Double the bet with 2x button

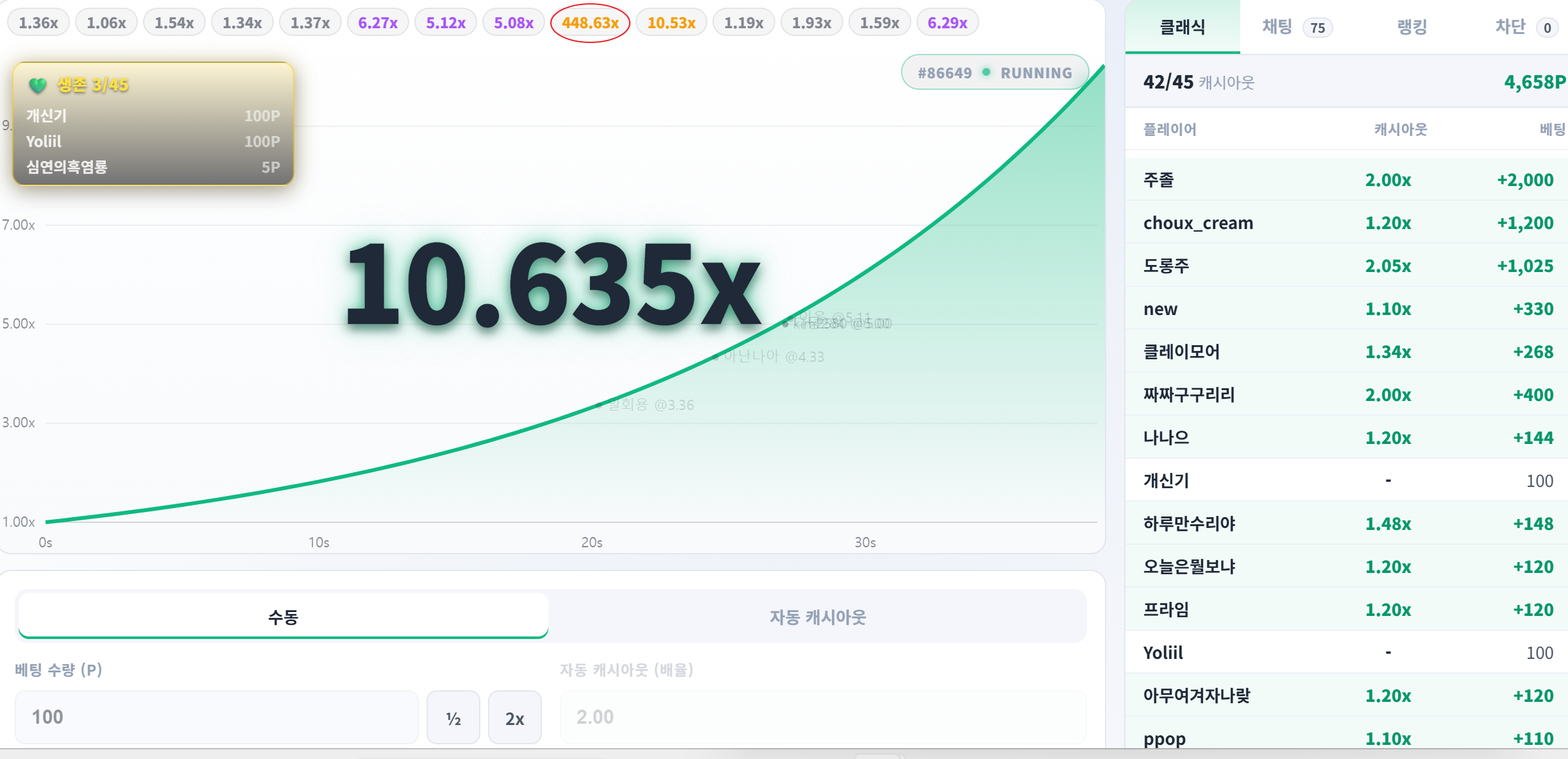click(515, 718)
